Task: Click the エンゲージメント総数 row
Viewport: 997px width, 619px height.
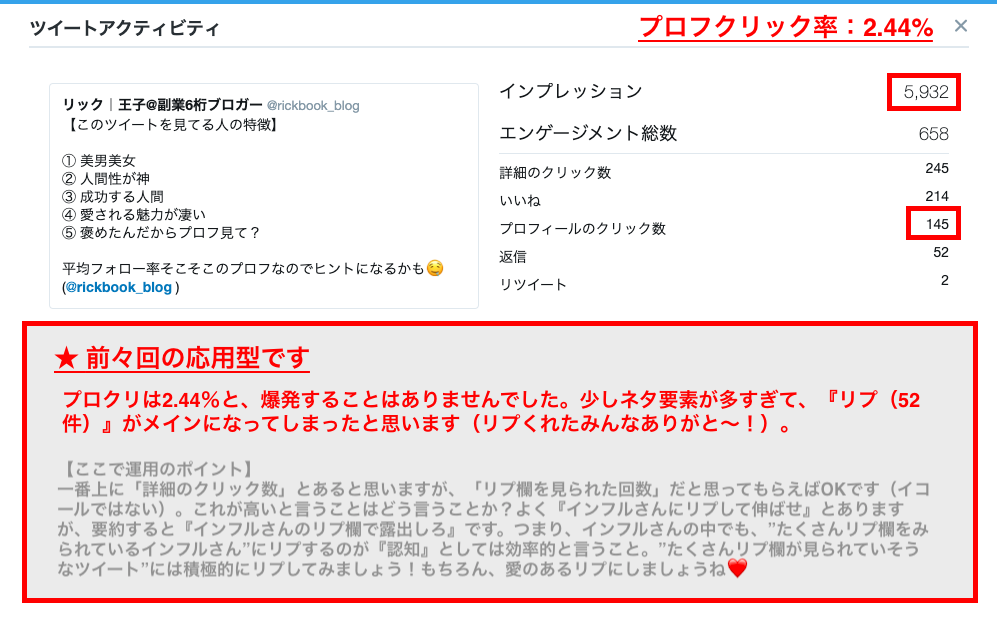Action: (x=724, y=133)
